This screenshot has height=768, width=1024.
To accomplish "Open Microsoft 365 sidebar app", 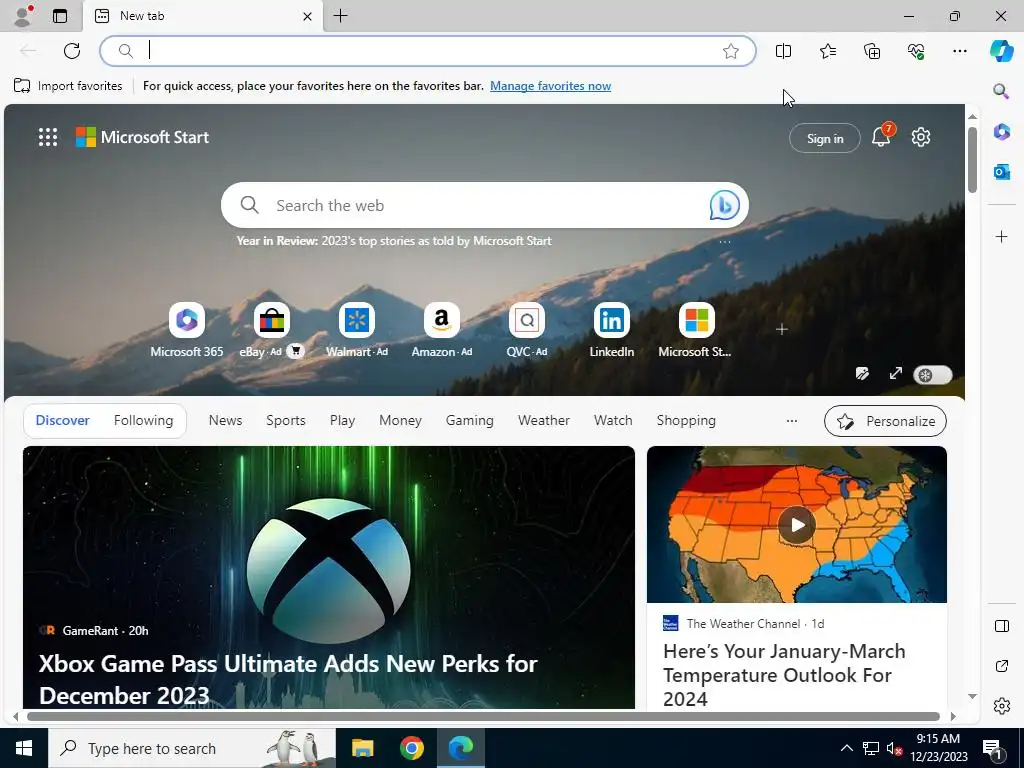I will (x=1002, y=132).
